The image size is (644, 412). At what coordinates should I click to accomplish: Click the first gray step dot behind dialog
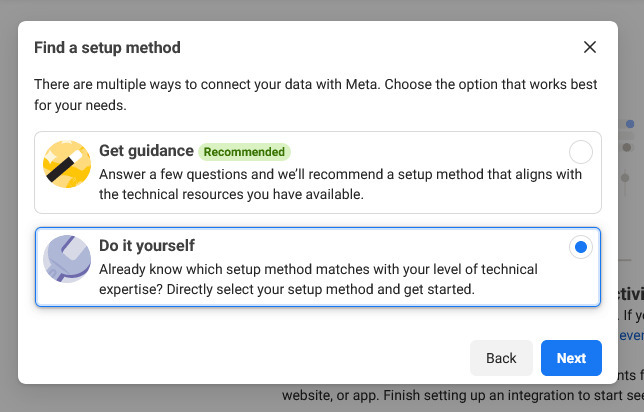click(x=628, y=147)
